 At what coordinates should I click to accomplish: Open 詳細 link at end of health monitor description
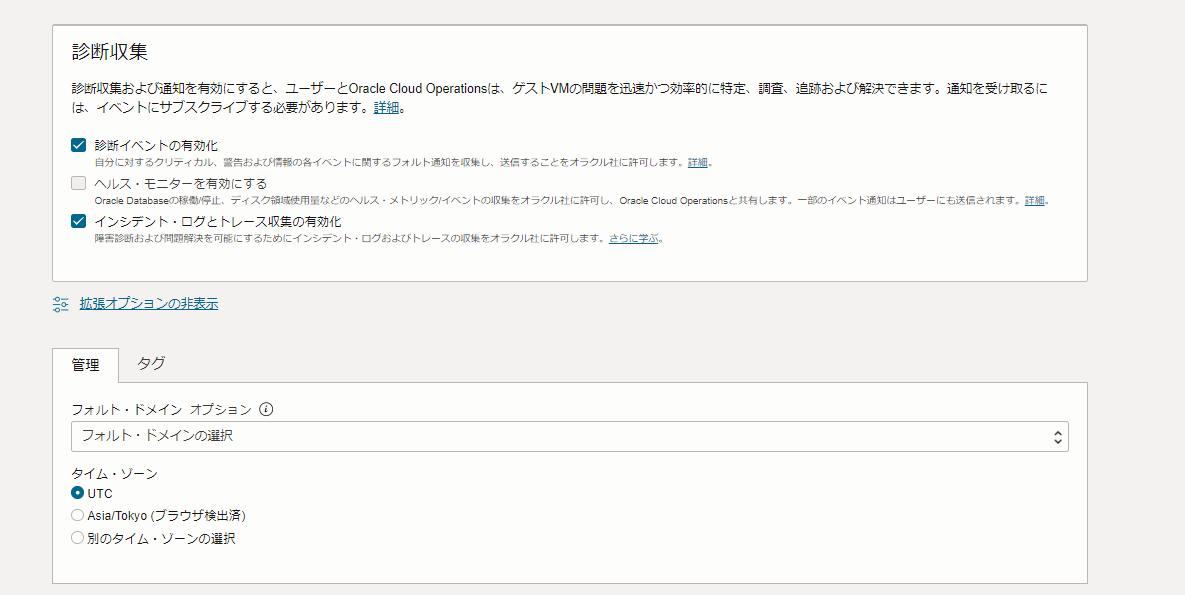click(x=1034, y=201)
